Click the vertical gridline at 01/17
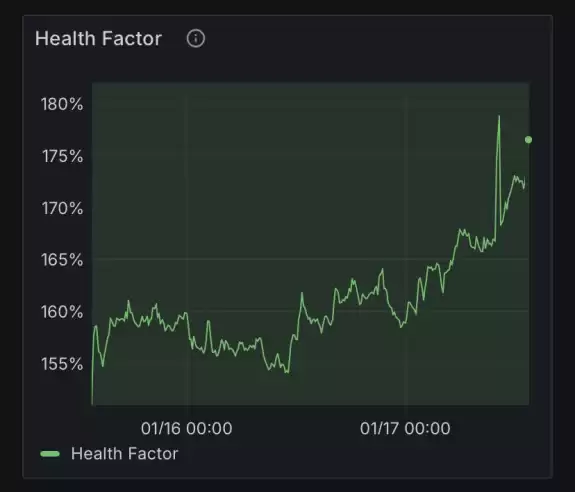 pyautogui.click(x=406, y=244)
